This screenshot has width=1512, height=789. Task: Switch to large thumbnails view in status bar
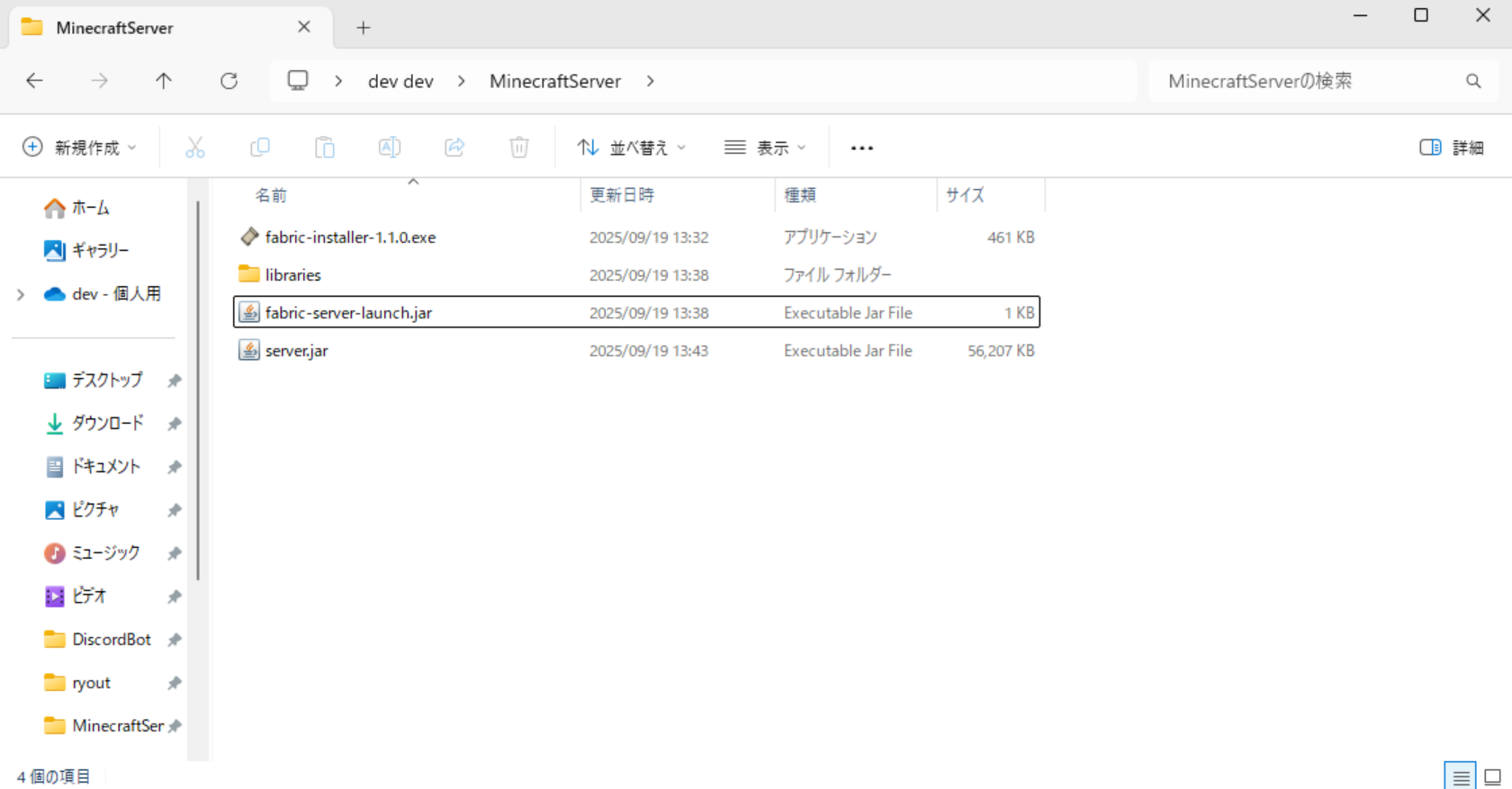pyautogui.click(x=1492, y=776)
